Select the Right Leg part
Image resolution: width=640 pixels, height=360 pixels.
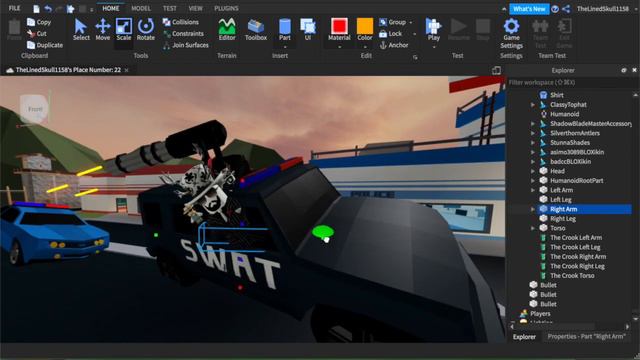[x=563, y=219]
